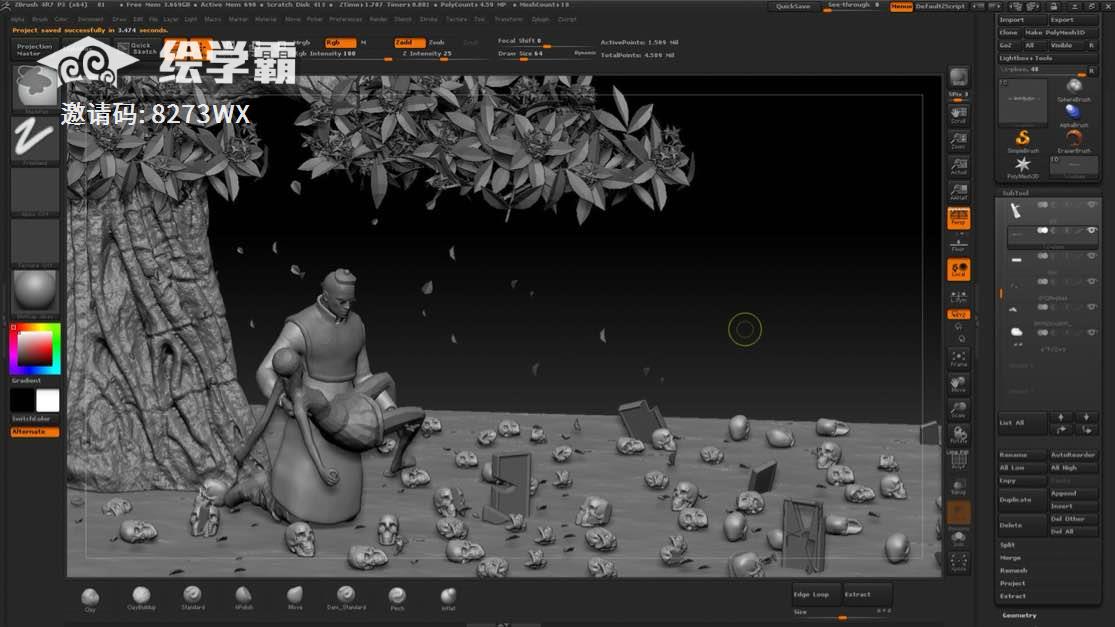Select the hPolish brush
The width and height of the screenshot is (1115, 627).
pos(243,599)
